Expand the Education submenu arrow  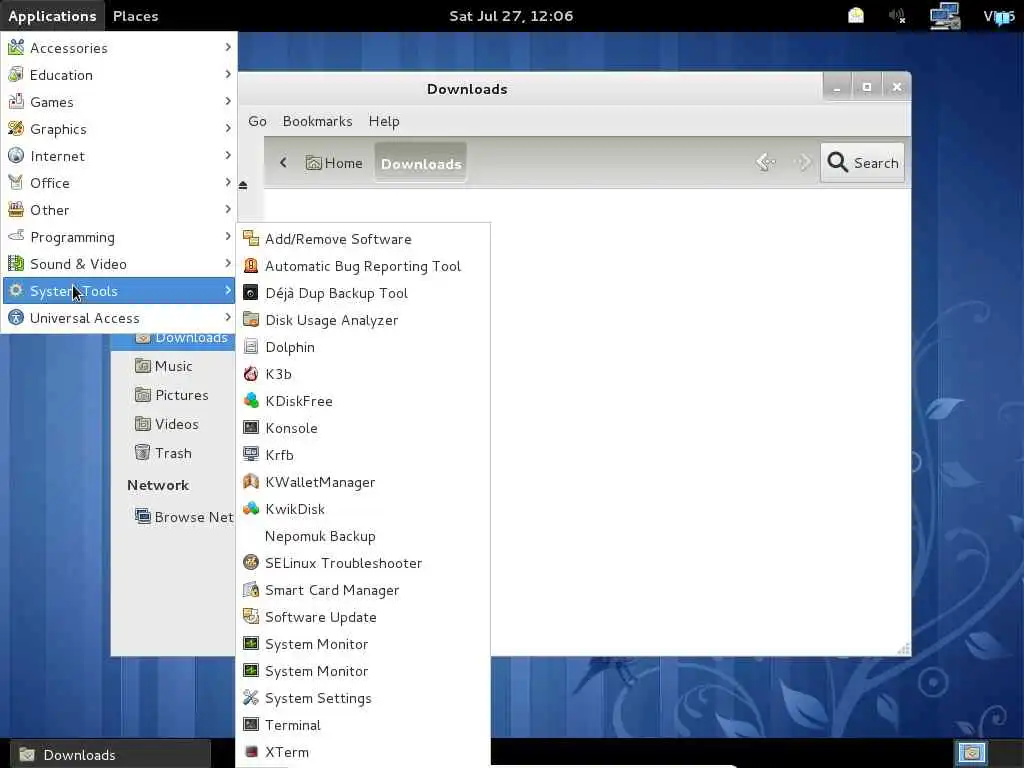227,74
